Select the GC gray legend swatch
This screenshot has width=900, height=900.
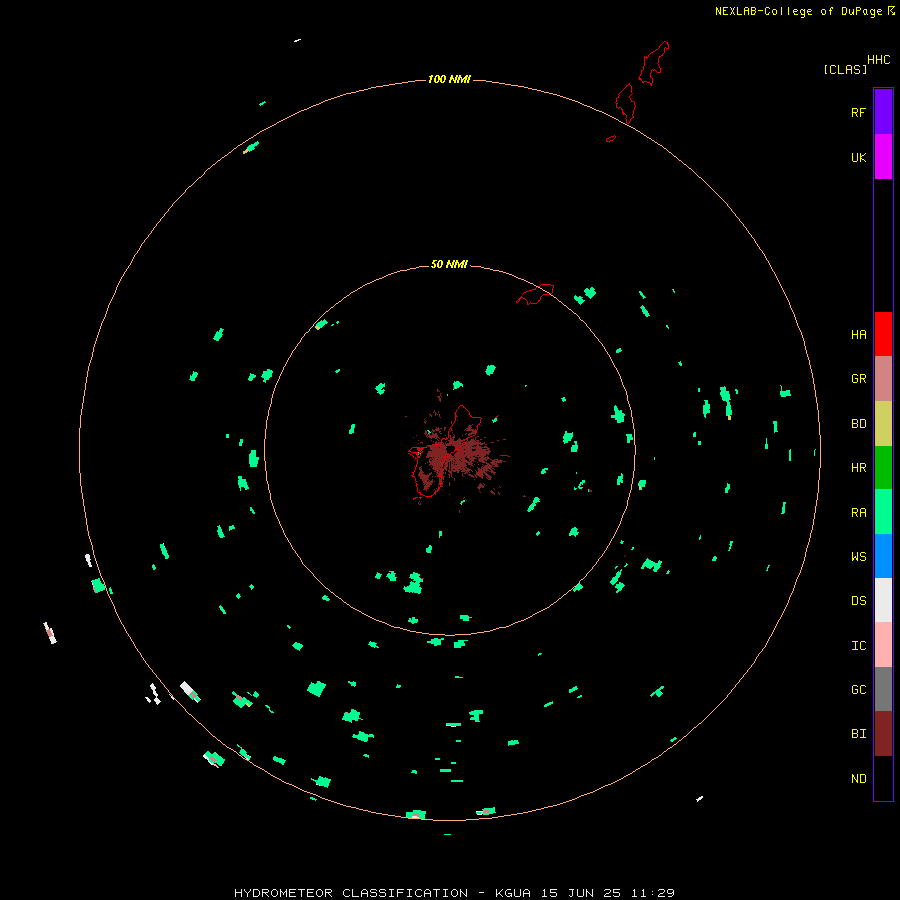pos(883,689)
